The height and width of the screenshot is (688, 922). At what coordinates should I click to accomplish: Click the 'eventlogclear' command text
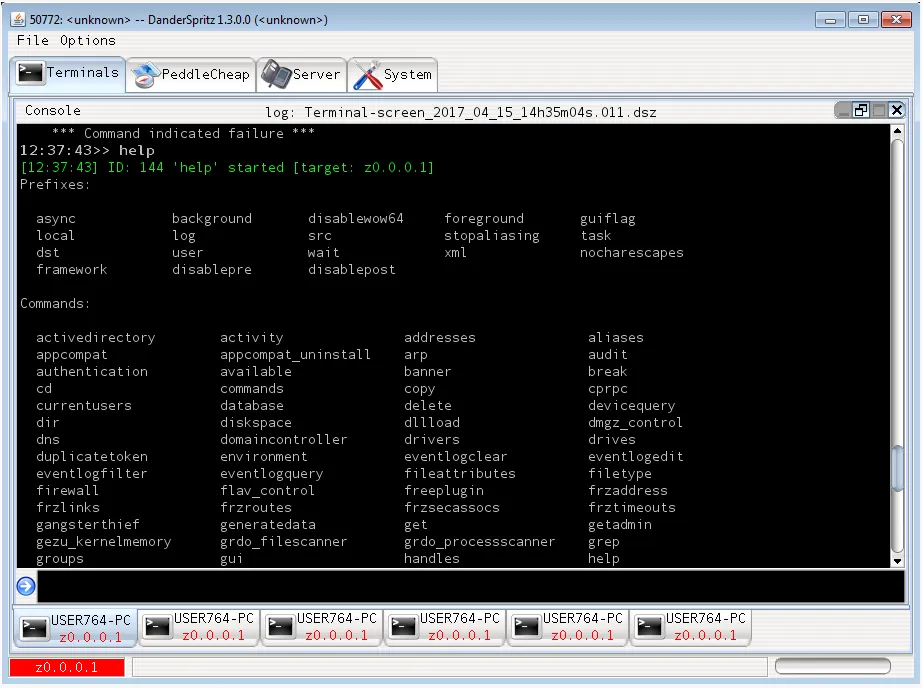[x=455, y=457]
